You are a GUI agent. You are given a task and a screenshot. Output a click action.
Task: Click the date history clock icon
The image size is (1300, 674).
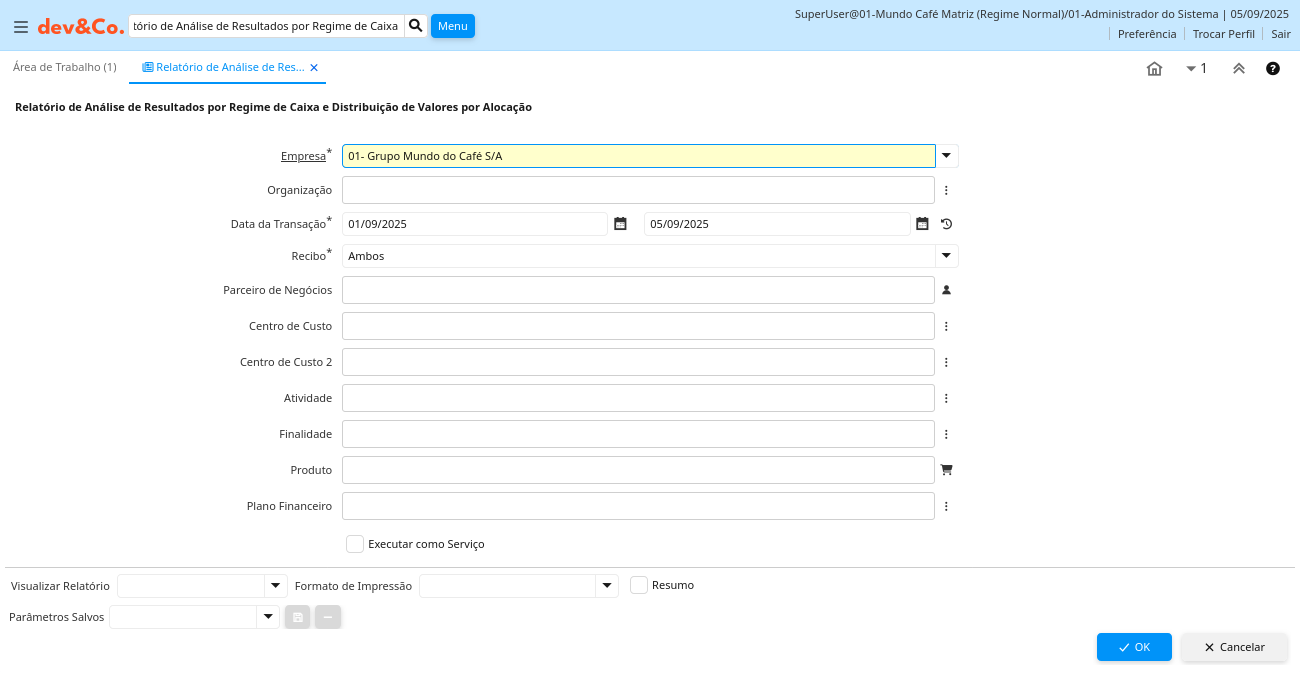[x=946, y=224]
